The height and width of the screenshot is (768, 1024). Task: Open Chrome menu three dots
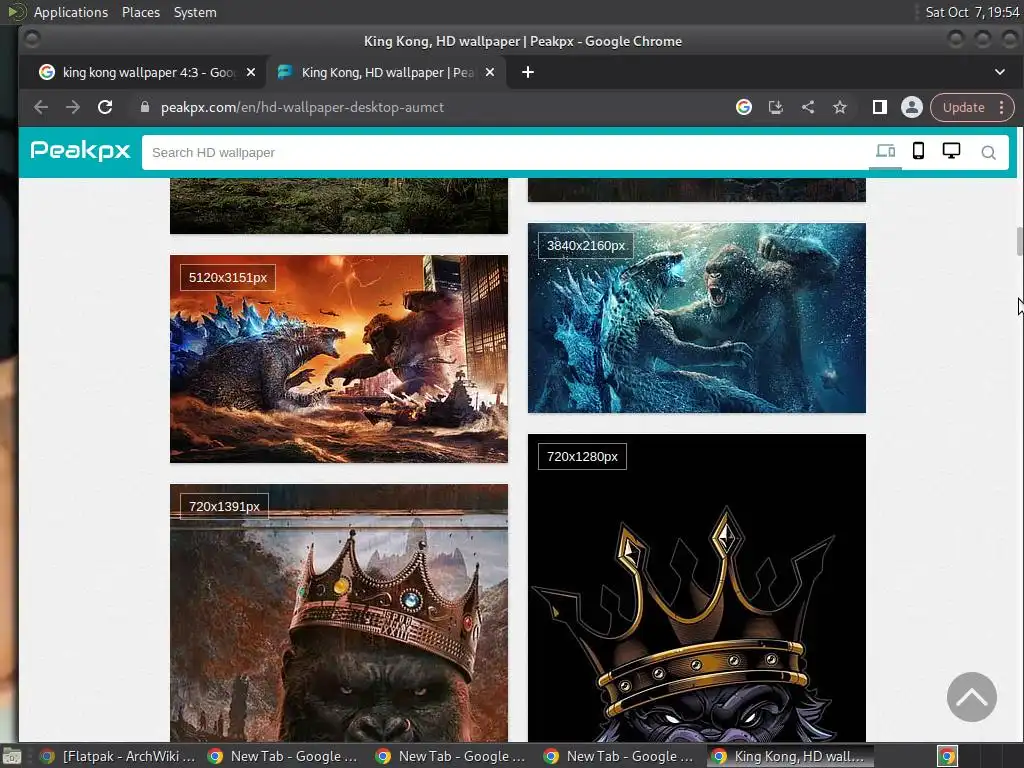click(x=1002, y=108)
